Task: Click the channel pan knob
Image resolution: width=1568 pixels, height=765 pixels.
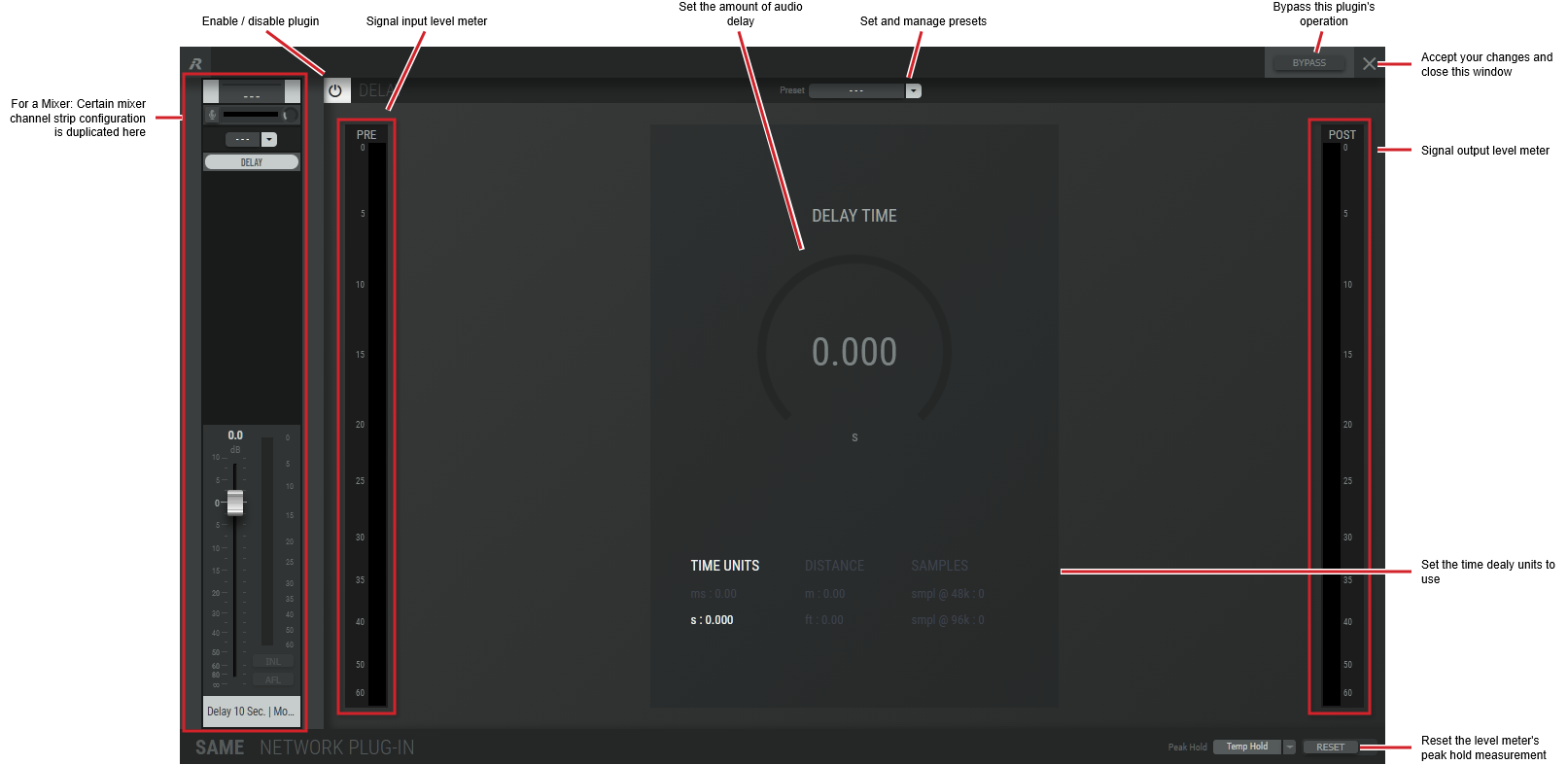Action: pyautogui.click(x=290, y=115)
